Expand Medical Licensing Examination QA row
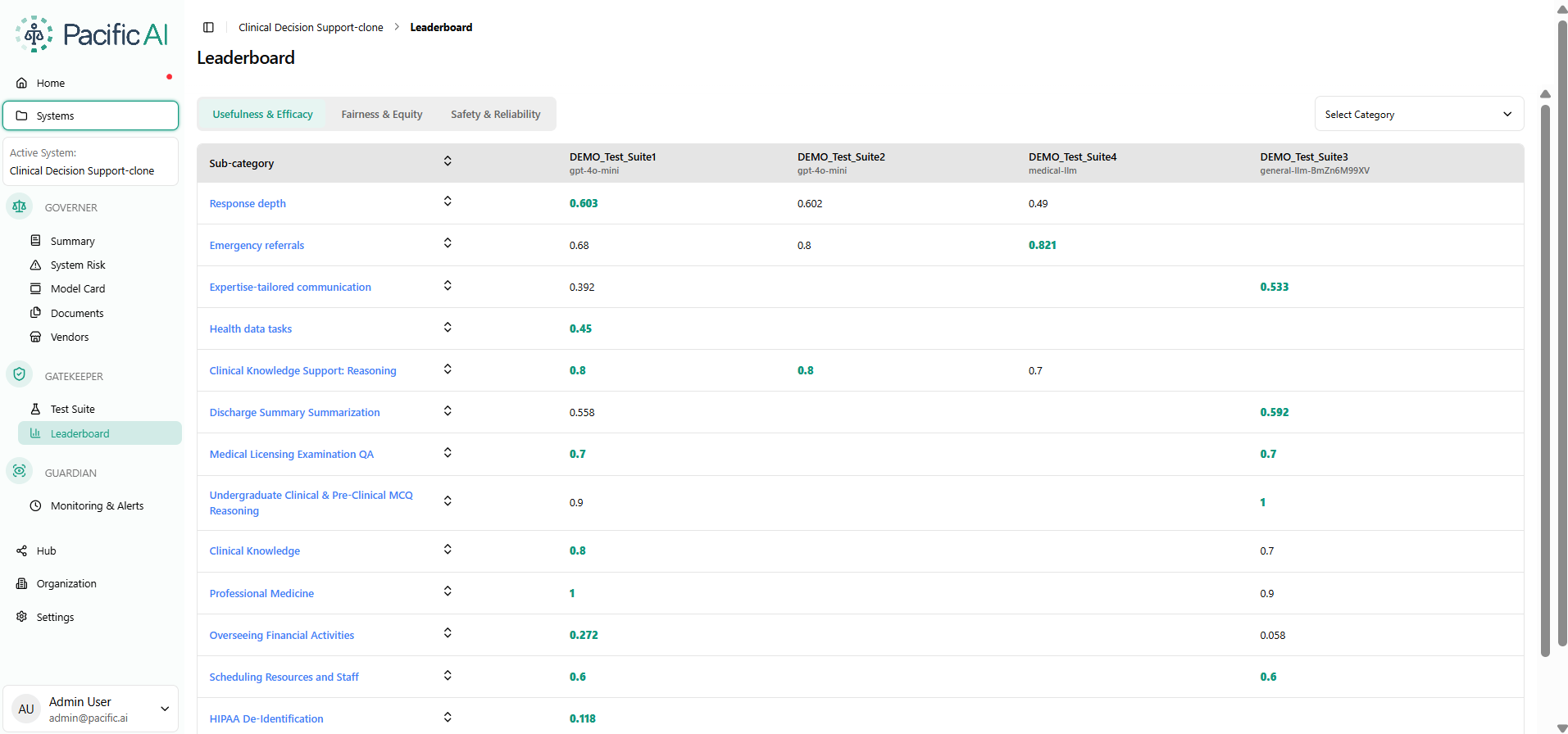This screenshot has height=734, width=1568. tap(448, 453)
